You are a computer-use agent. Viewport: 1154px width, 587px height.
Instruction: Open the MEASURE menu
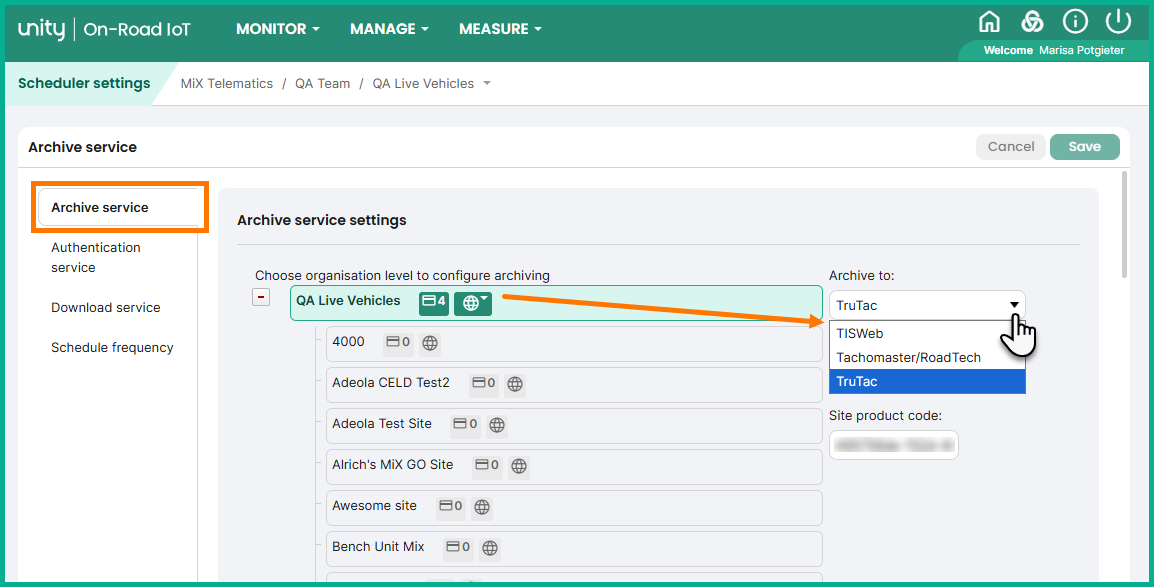[x=500, y=29]
